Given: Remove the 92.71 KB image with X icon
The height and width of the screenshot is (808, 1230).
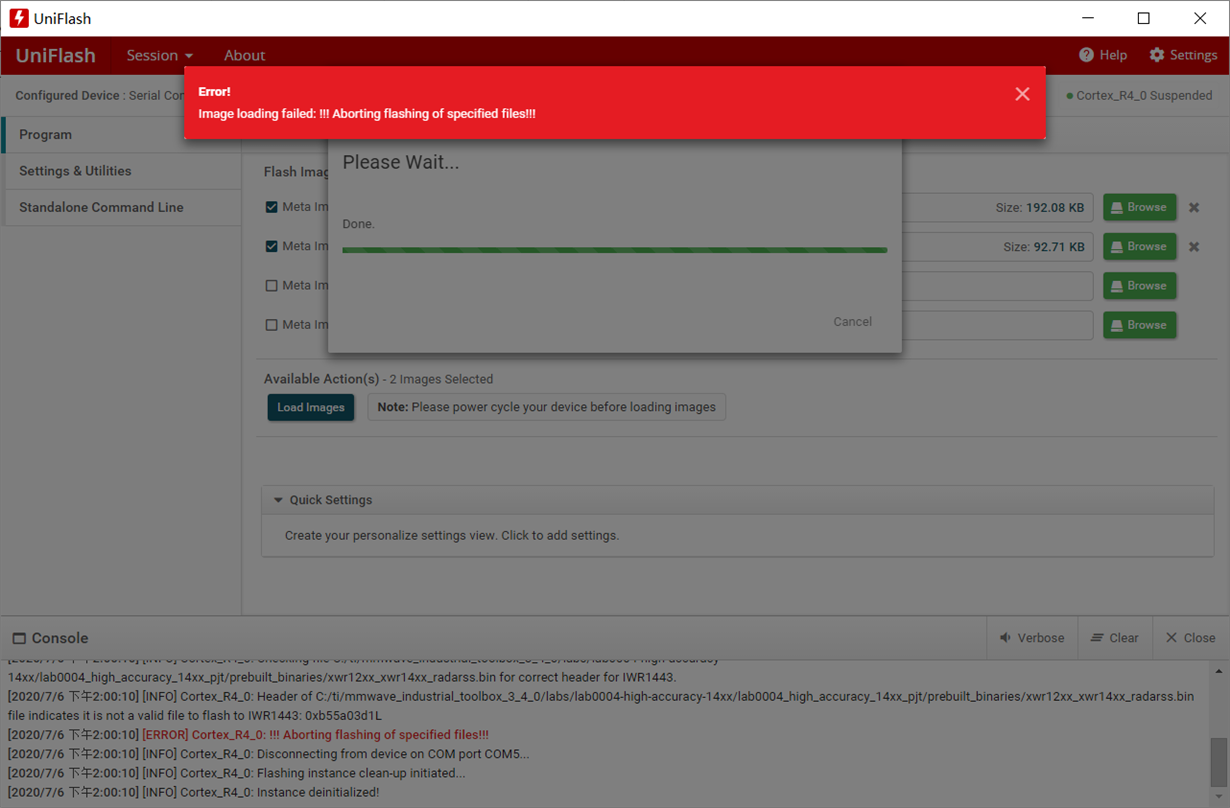Looking at the screenshot, I should coord(1194,247).
